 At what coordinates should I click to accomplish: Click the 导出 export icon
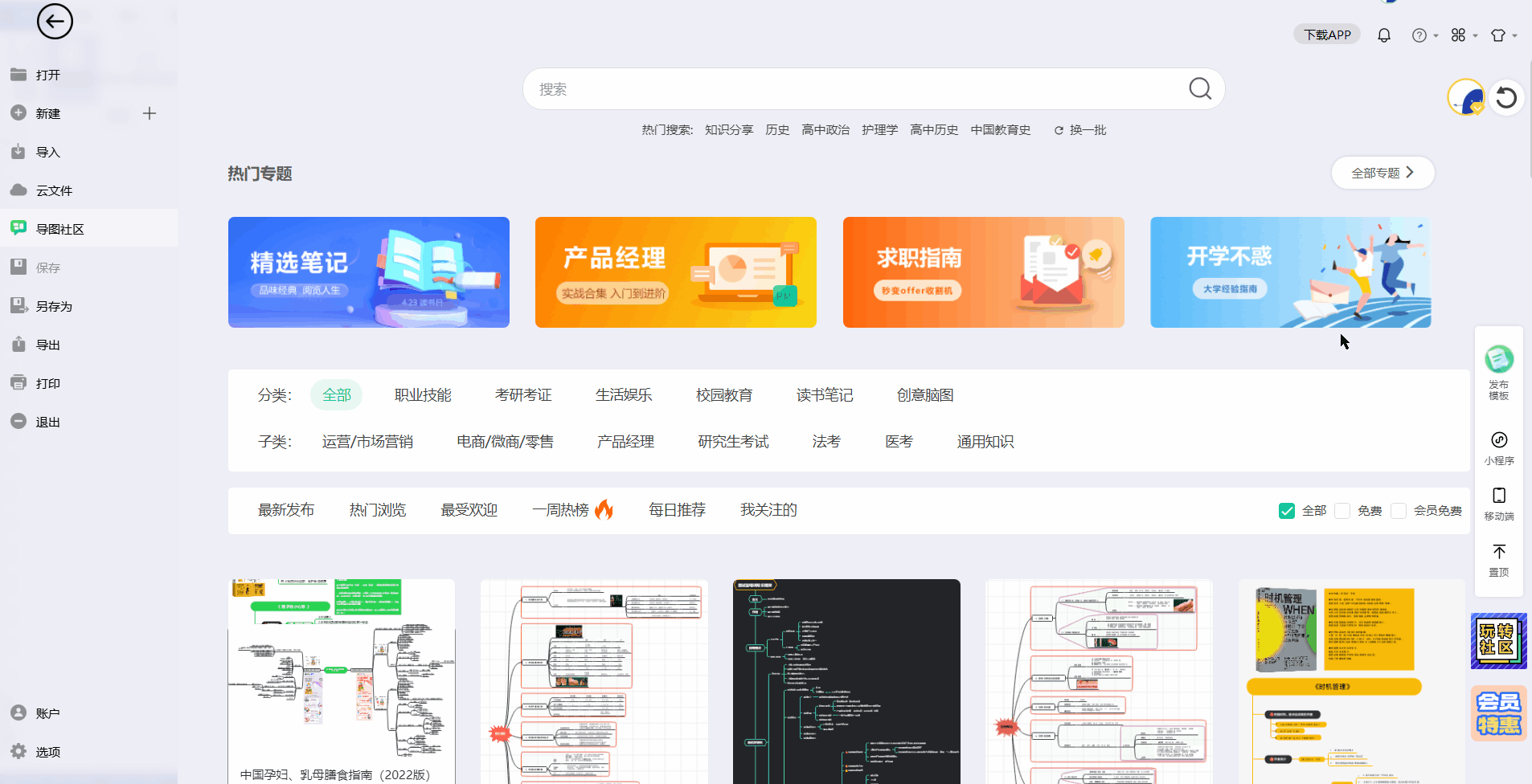[18, 344]
